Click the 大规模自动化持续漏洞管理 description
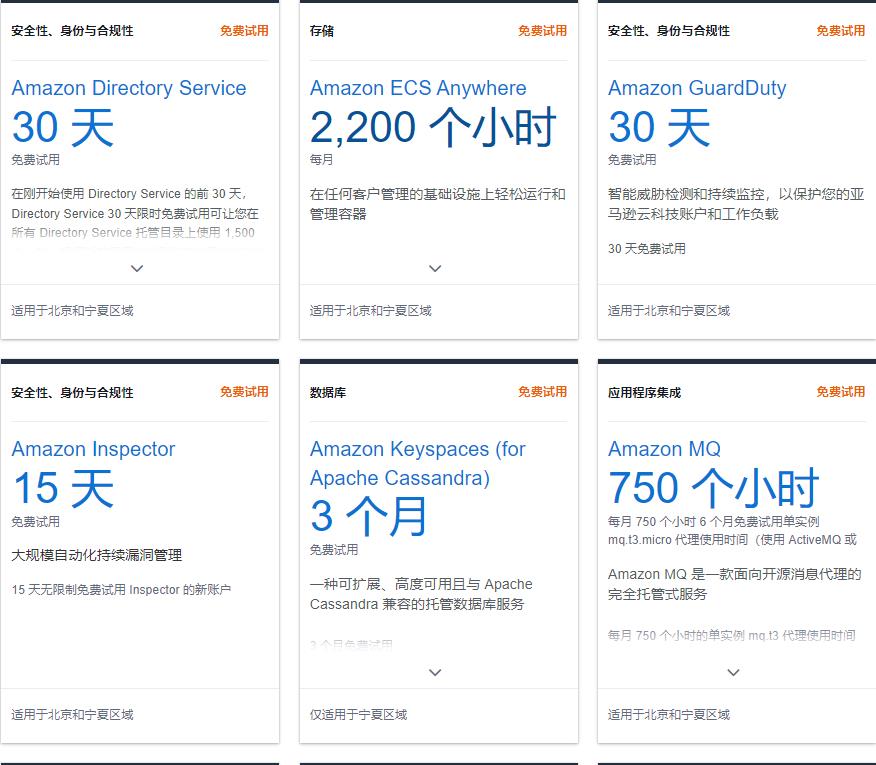The width and height of the screenshot is (876, 765). (97, 555)
